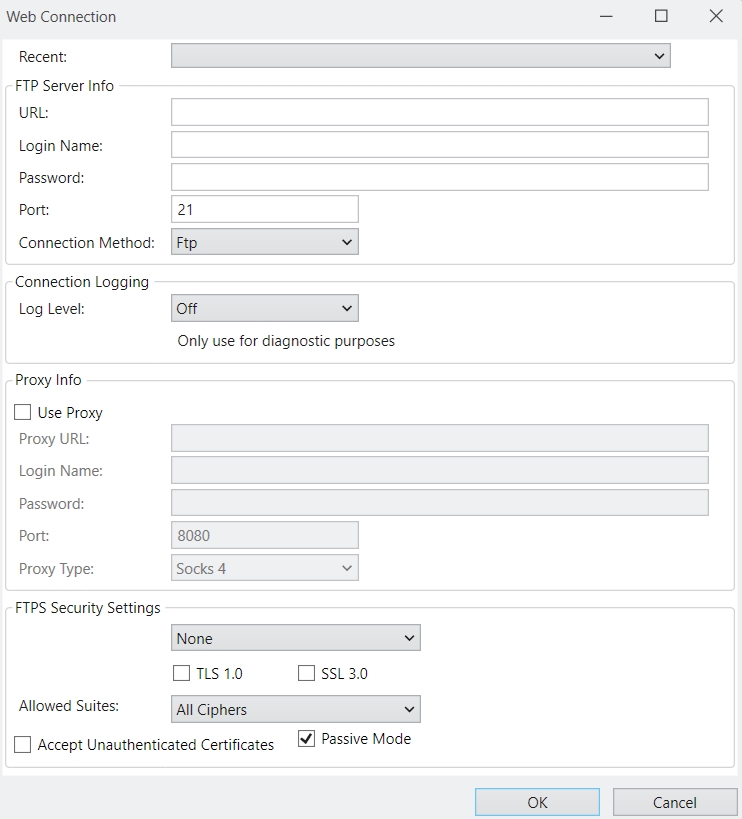Open the Recent connections dropdown

(420, 56)
